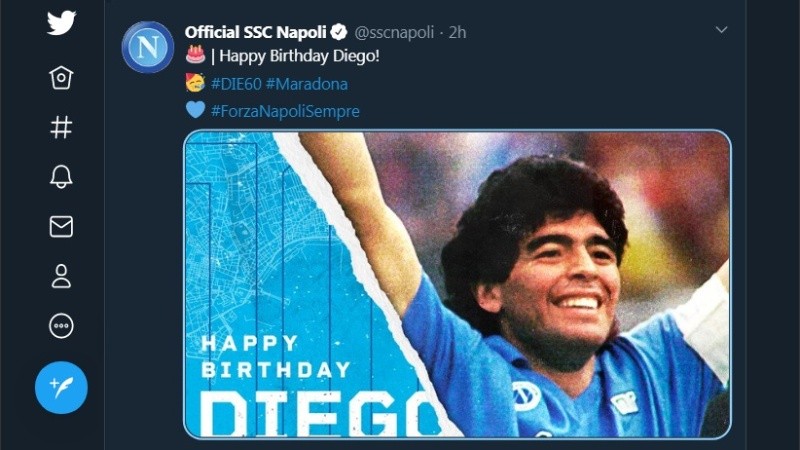Screen dimensions: 800x450
Task: Click the SSC Napoli profile avatar
Action: click(148, 47)
